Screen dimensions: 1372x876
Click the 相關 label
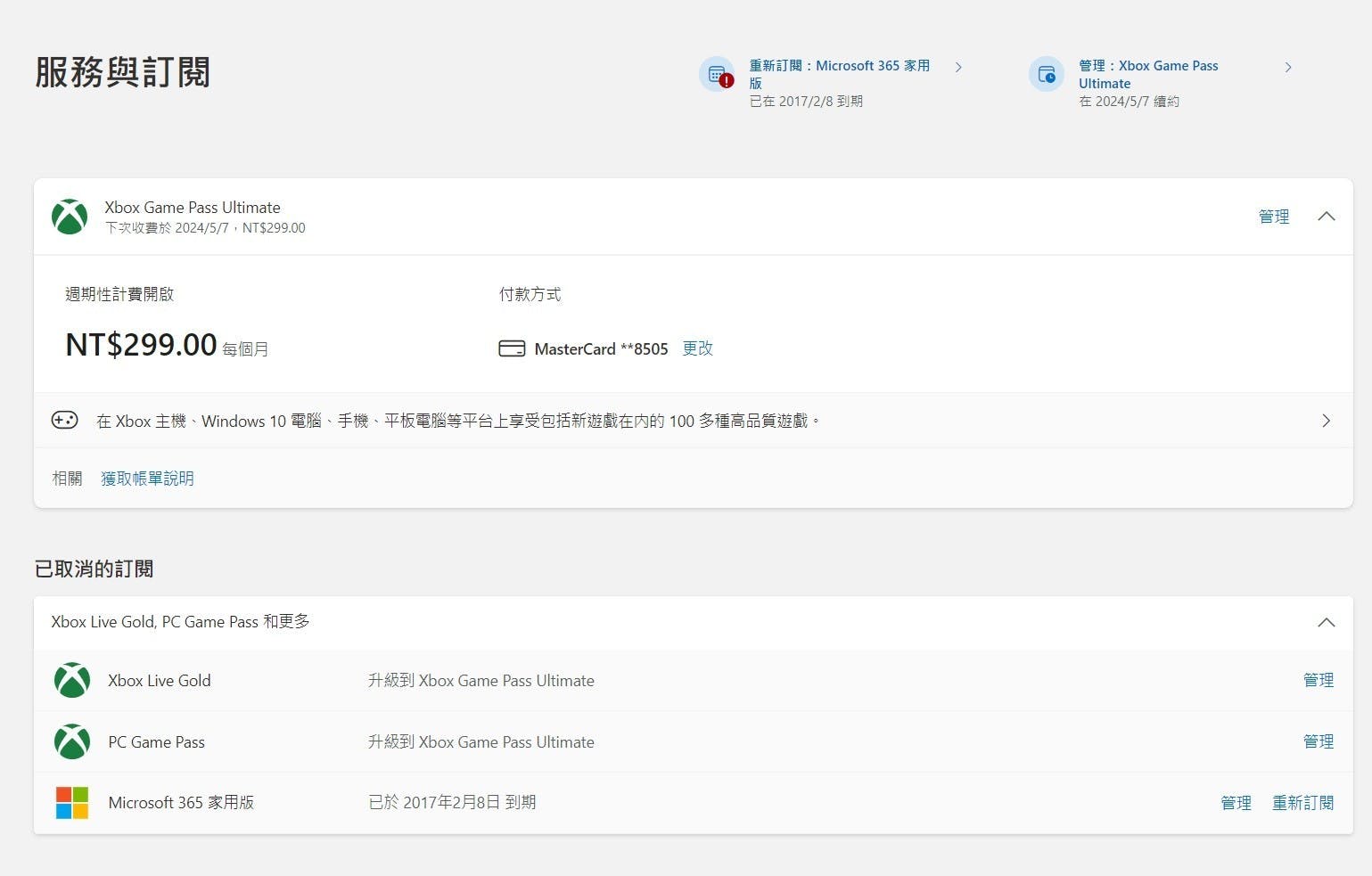(67, 479)
